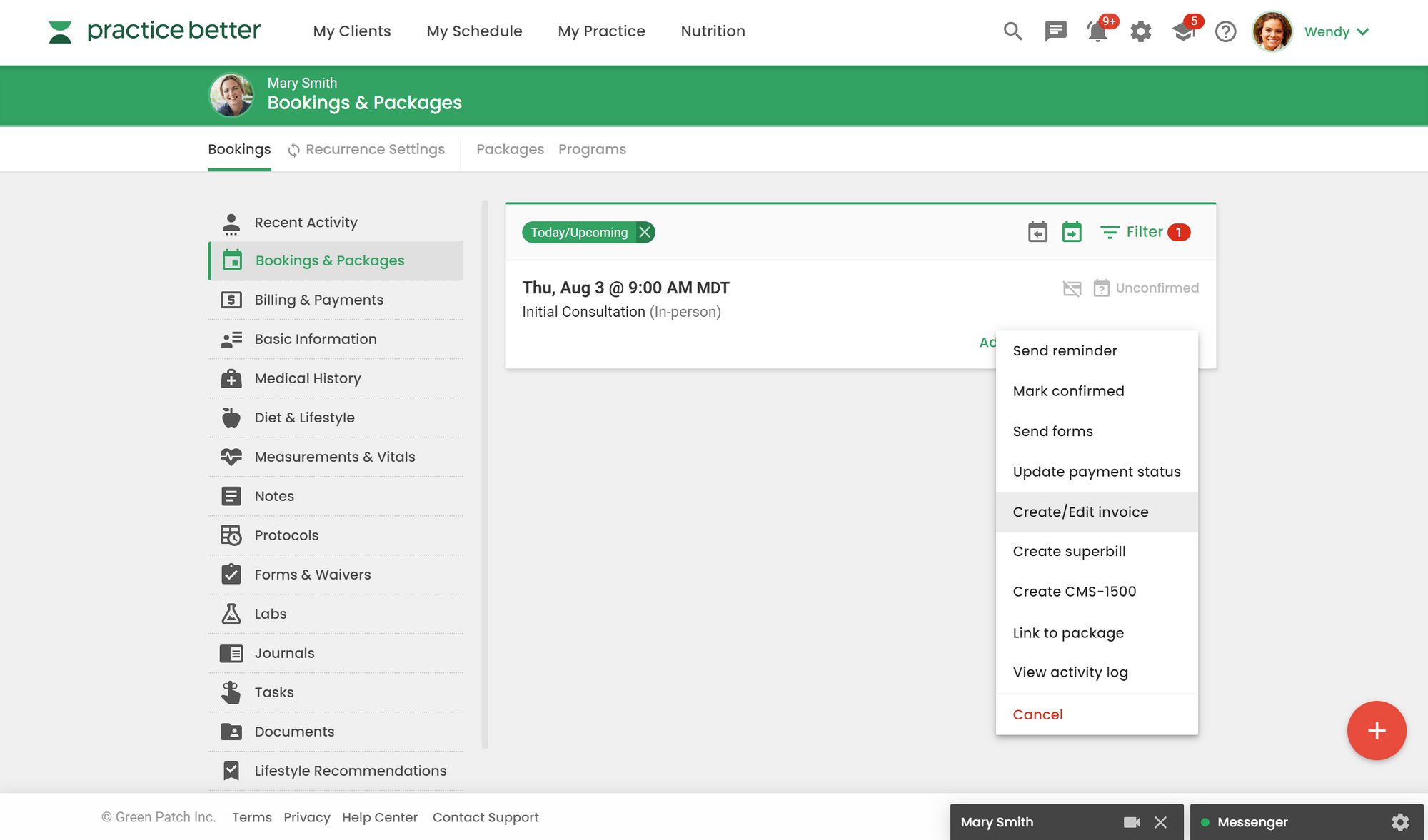
Task: Open Medical History section
Action: (336, 378)
